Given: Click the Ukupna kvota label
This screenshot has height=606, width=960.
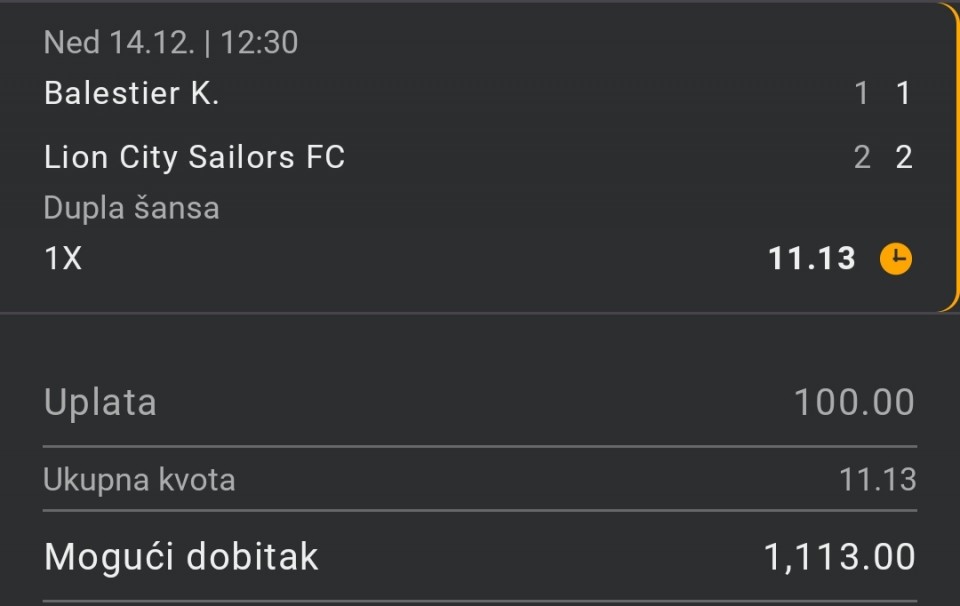Looking at the screenshot, I should tap(139, 480).
